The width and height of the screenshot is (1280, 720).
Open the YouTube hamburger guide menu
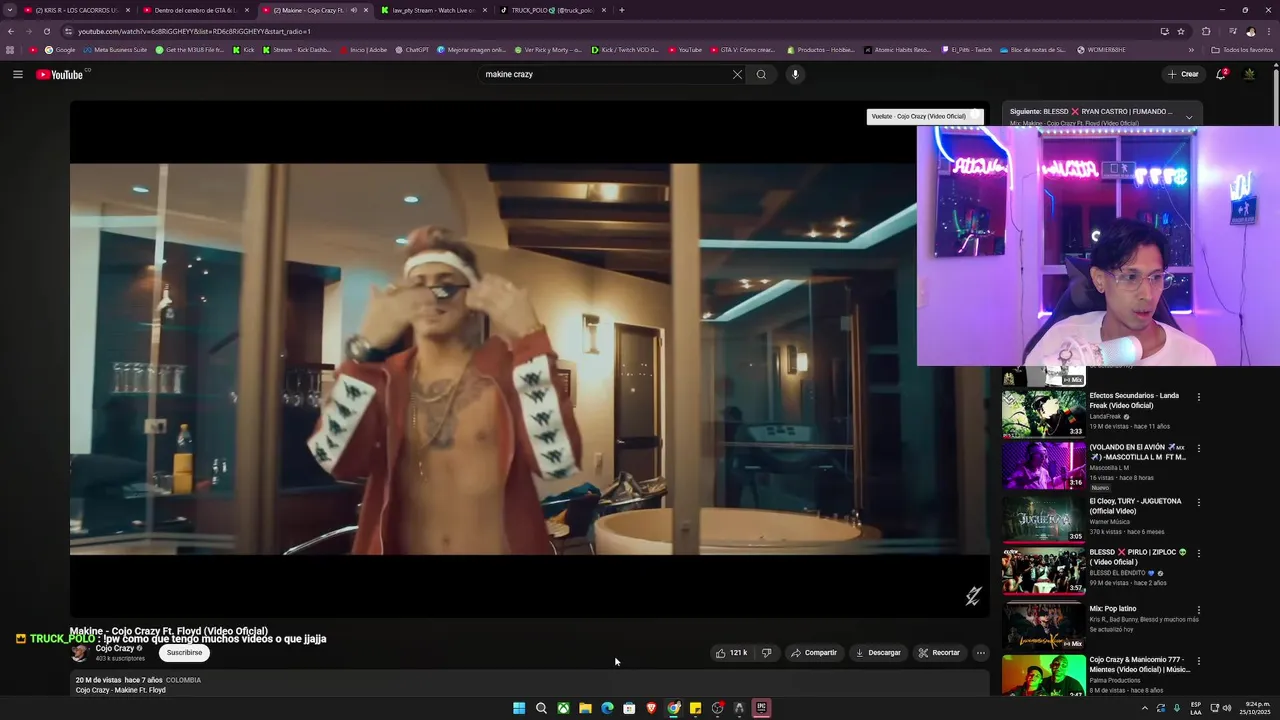pos(17,74)
